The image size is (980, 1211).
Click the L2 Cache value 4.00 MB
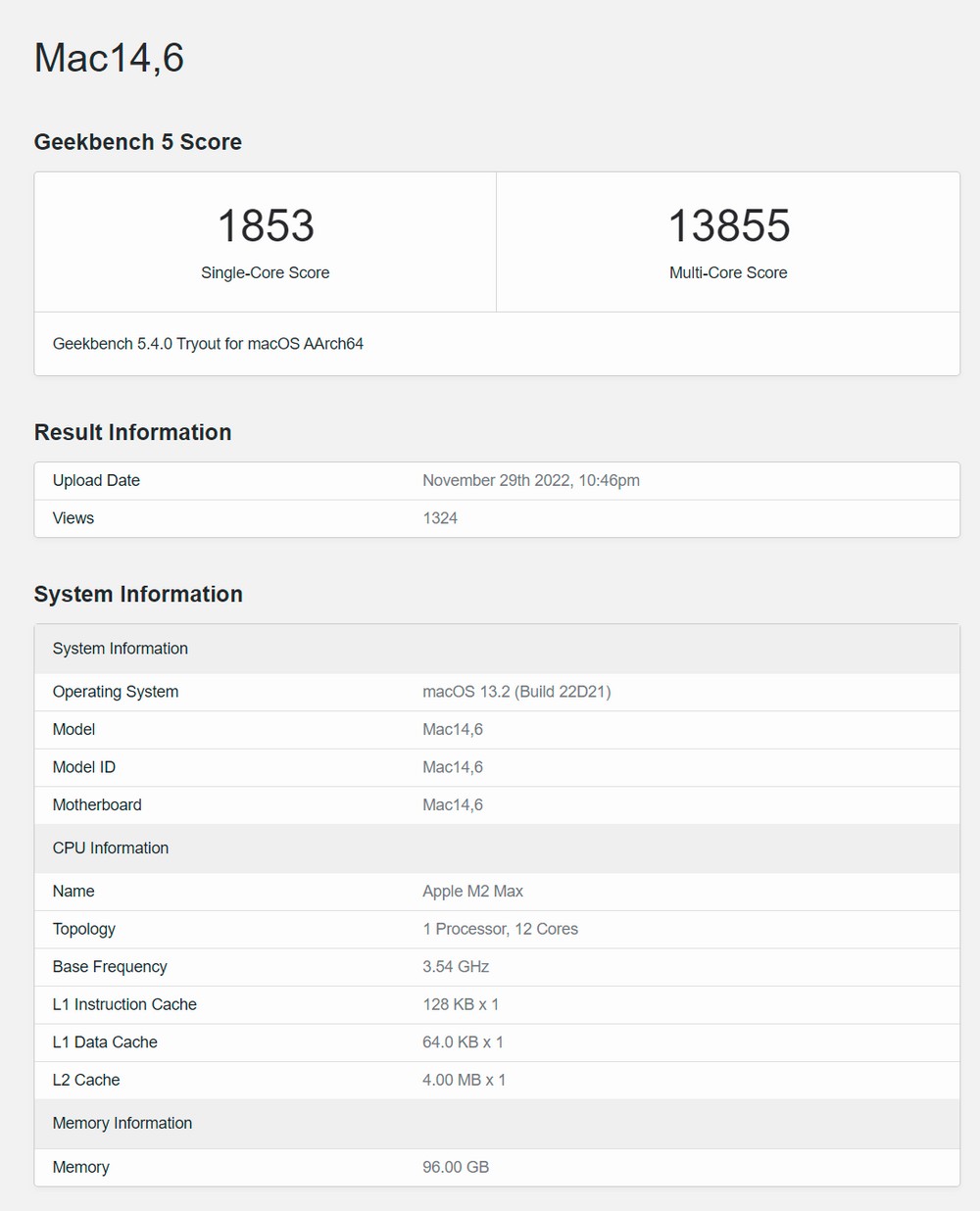coord(464,1080)
